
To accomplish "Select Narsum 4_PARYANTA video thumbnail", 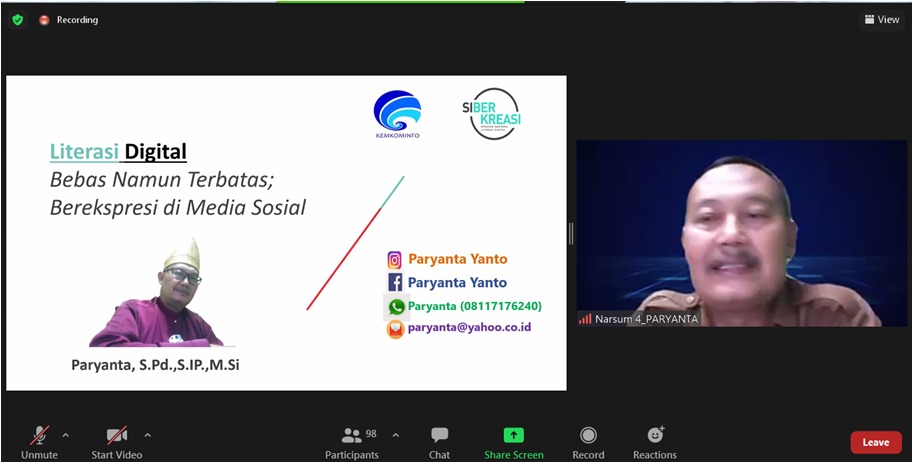I will [742, 233].
